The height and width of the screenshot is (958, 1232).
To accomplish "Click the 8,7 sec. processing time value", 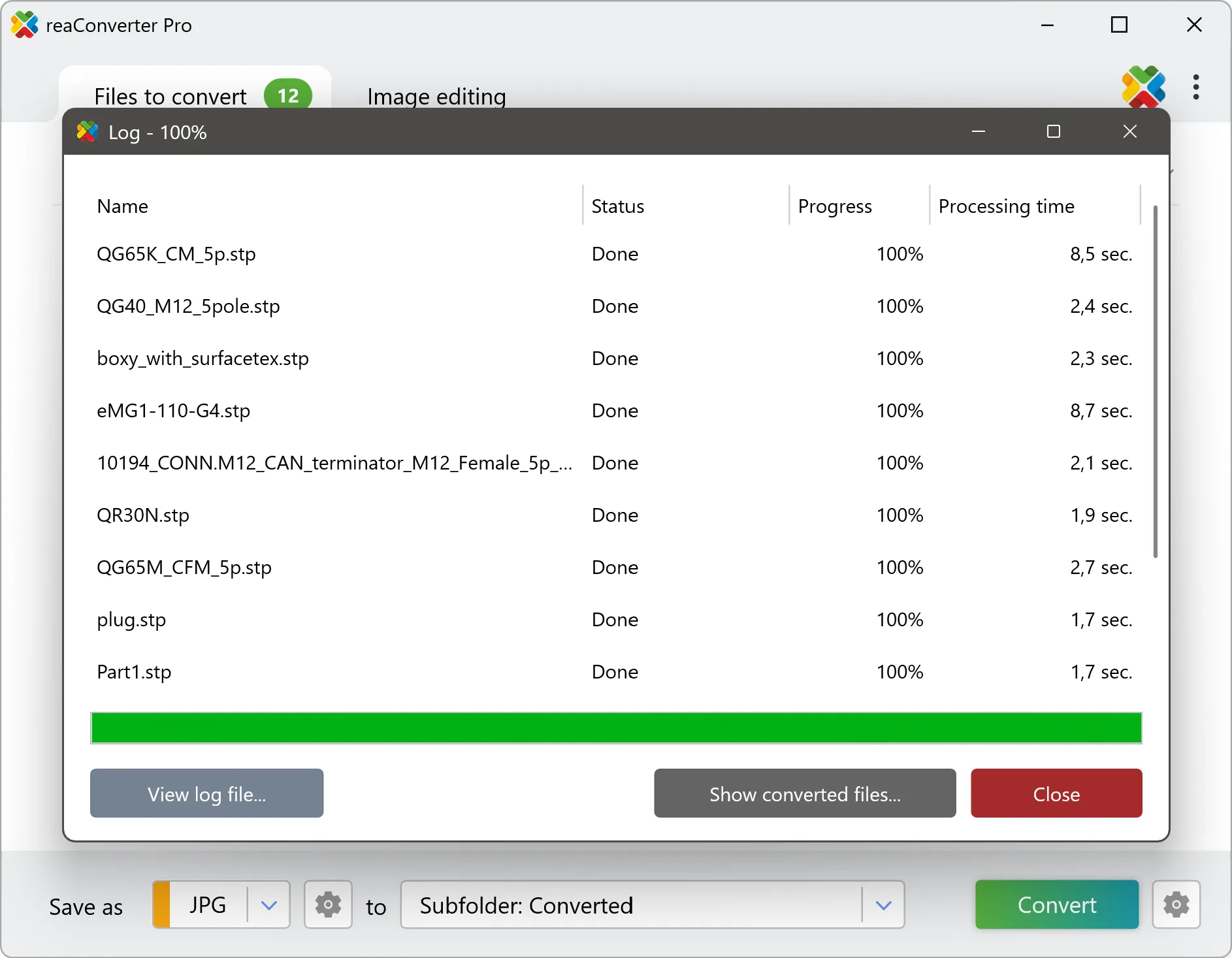I will tap(1101, 411).
